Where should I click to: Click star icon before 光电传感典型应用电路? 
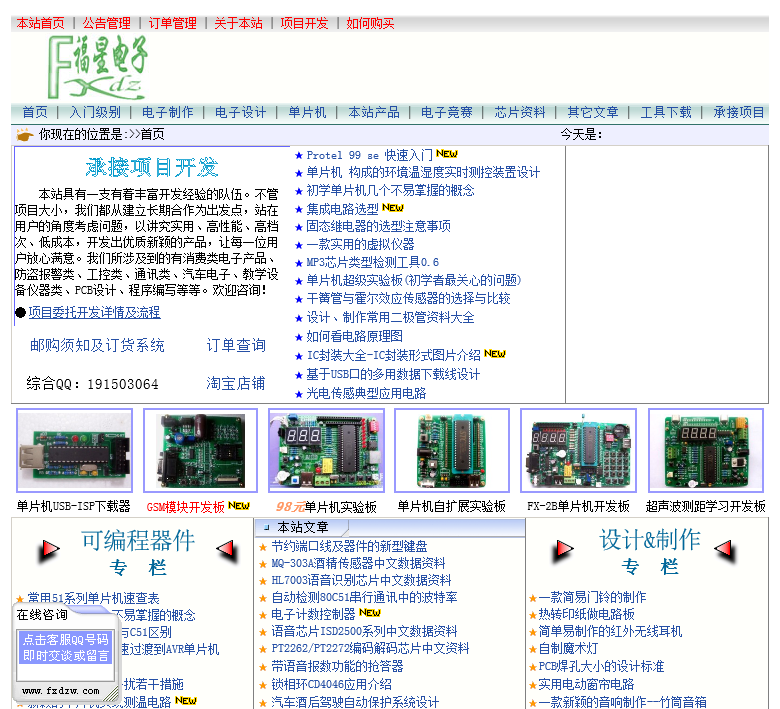[298, 395]
